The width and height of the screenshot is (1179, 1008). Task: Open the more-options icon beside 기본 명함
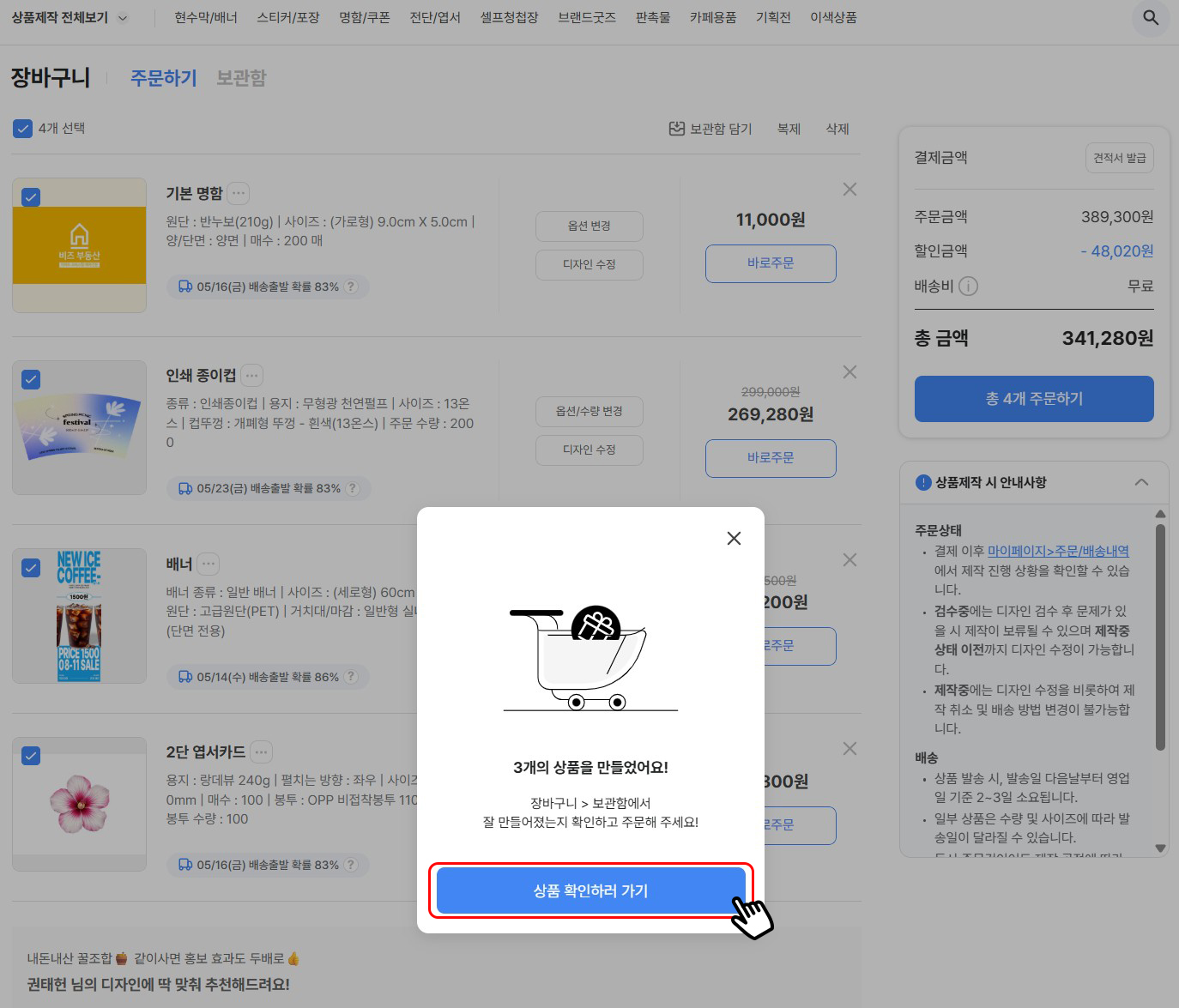[x=238, y=193]
